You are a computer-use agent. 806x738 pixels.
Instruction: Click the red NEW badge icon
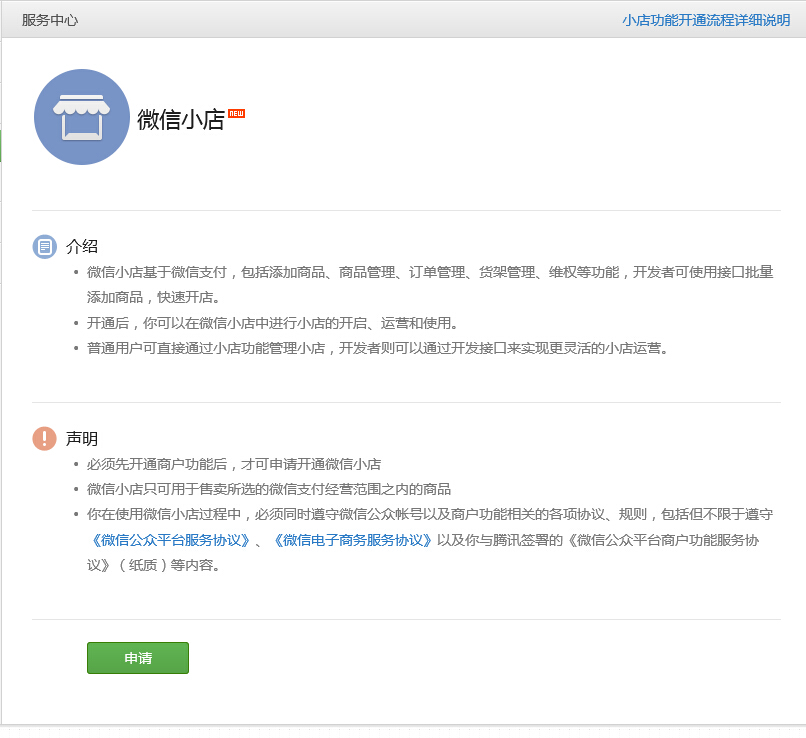pos(236,114)
